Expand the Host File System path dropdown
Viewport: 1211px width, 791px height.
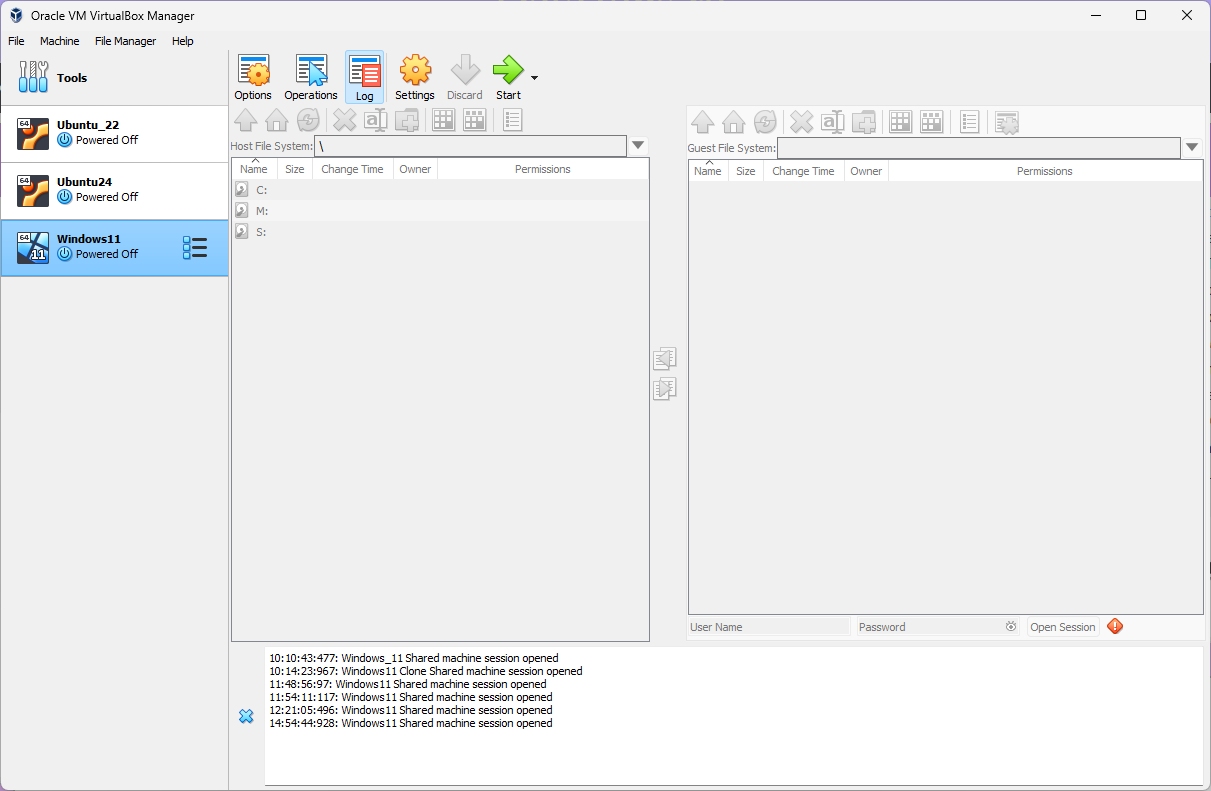click(638, 146)
